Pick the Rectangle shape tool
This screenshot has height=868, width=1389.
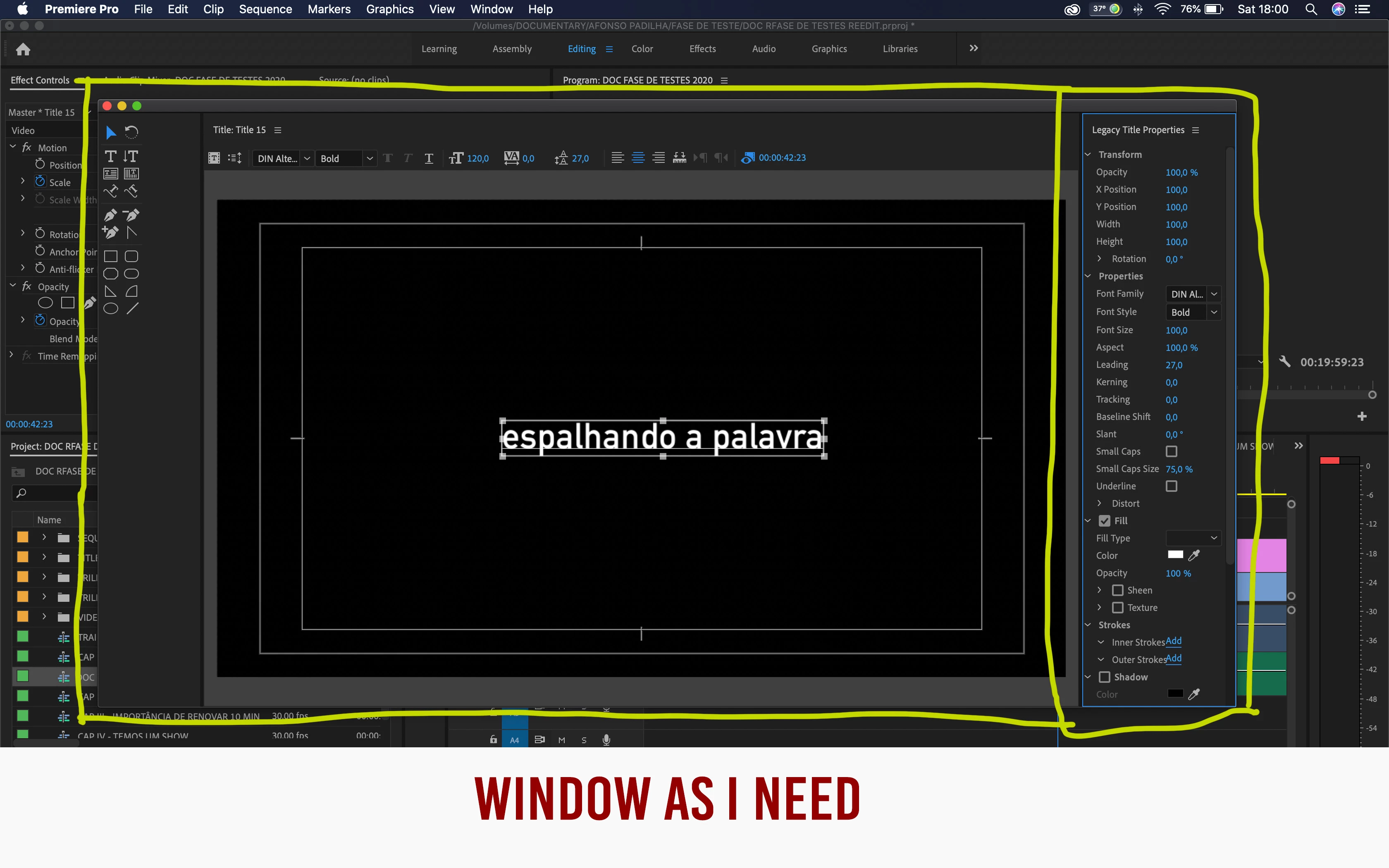111,257
